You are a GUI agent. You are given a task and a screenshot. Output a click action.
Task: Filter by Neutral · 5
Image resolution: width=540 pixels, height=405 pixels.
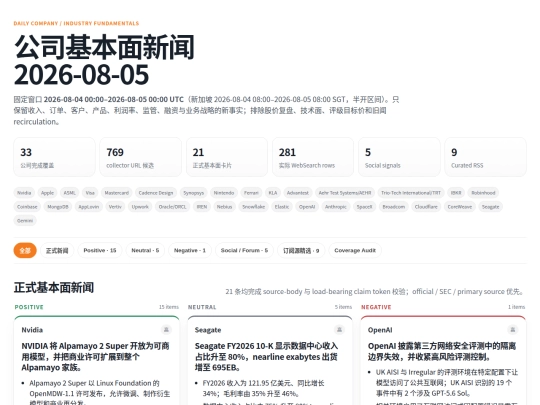pyautogui.click(x=145, y=250)
